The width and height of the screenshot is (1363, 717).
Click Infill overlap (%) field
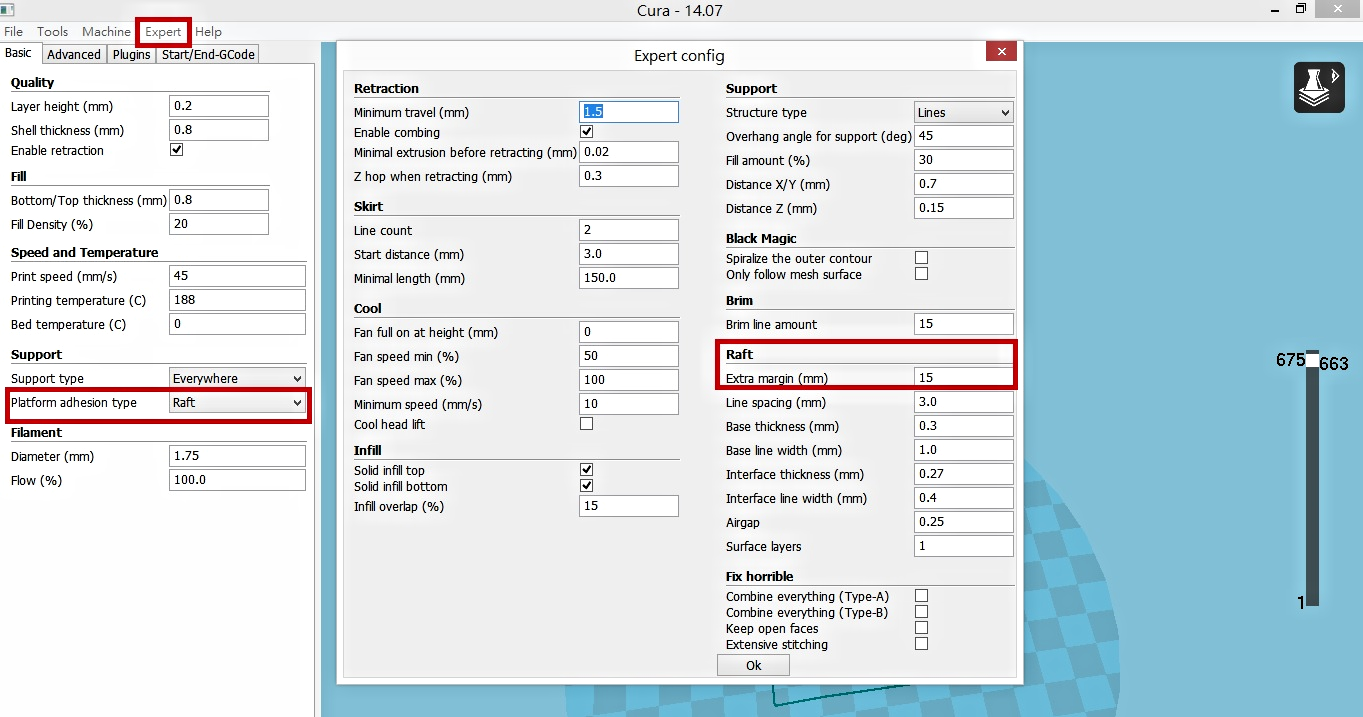[x=629, y=506]
